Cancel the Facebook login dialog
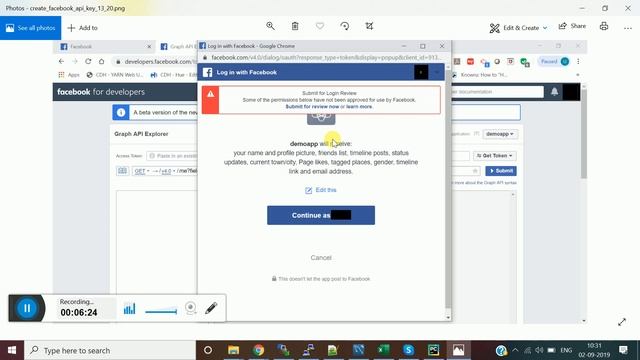The height and width of the screenshot is (360, 640). coord(321,258)
